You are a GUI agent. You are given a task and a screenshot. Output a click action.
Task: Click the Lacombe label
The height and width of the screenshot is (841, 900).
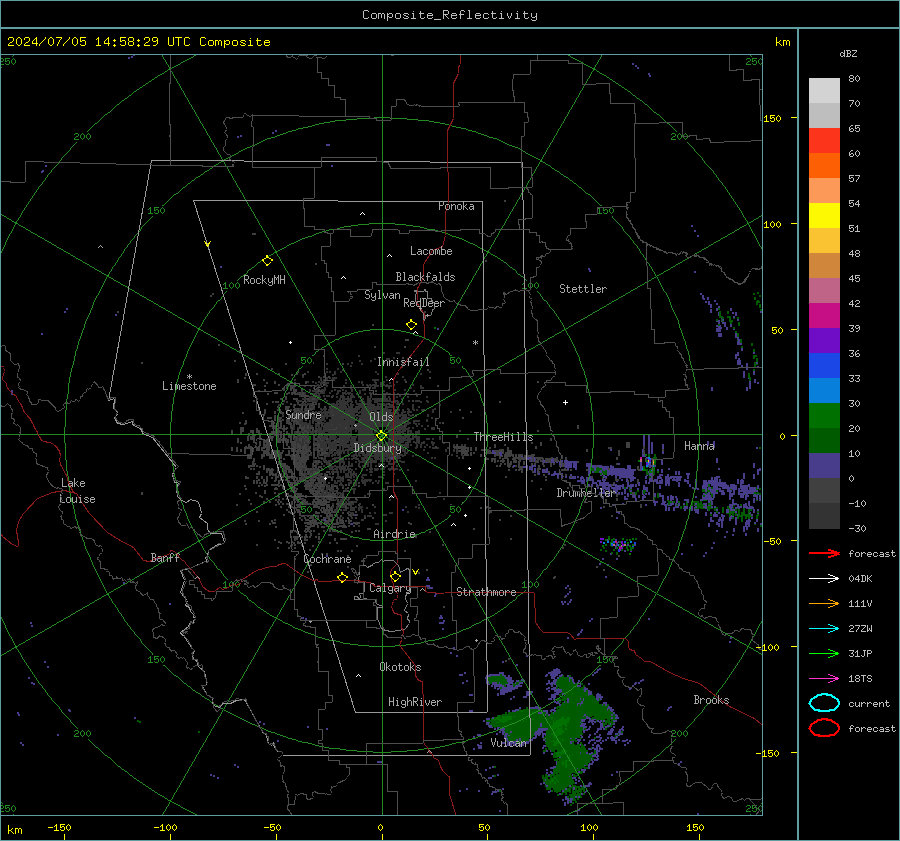(x=431, y=251)
